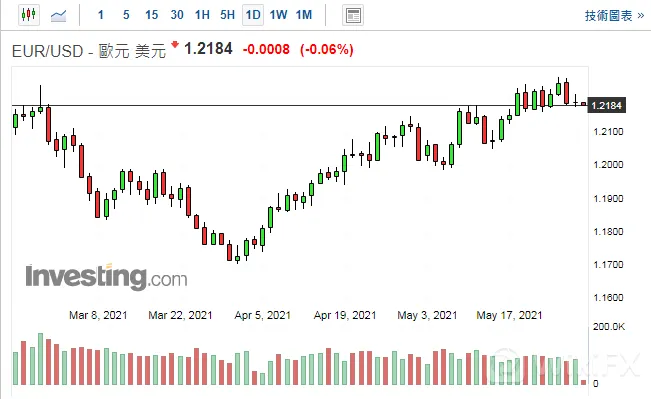
Task: Click the EUR/USD - 歐元 美元 title
Action: point(89,51)
